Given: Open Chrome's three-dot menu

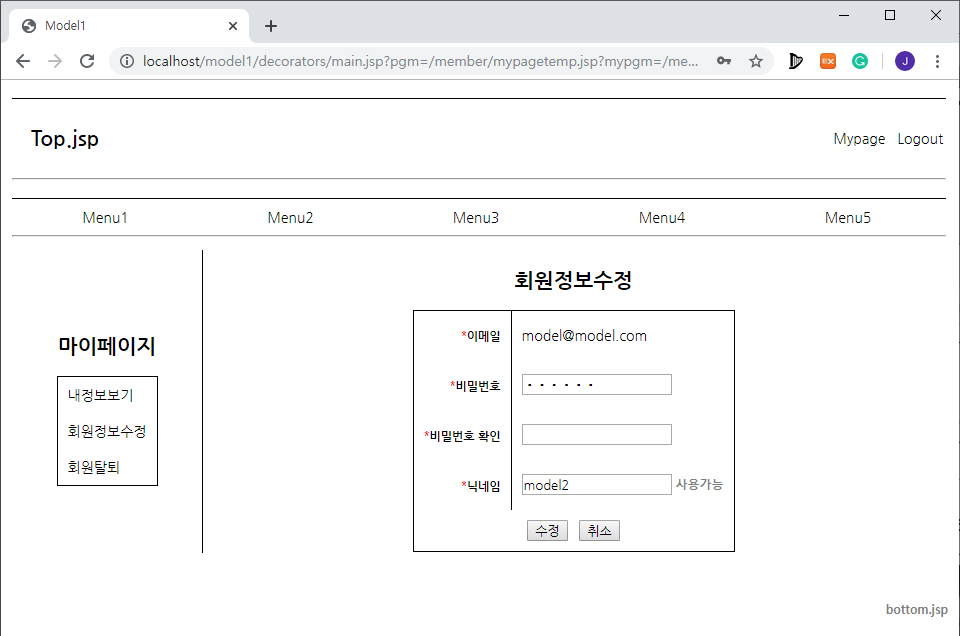Looking at the screenshot, I should click(937, 61).
